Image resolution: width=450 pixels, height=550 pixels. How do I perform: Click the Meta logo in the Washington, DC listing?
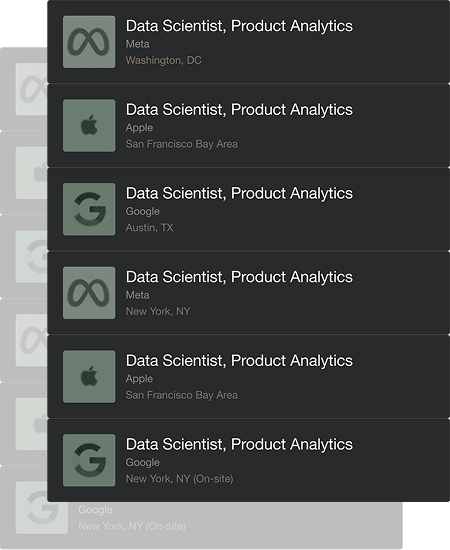pos(89,42)
